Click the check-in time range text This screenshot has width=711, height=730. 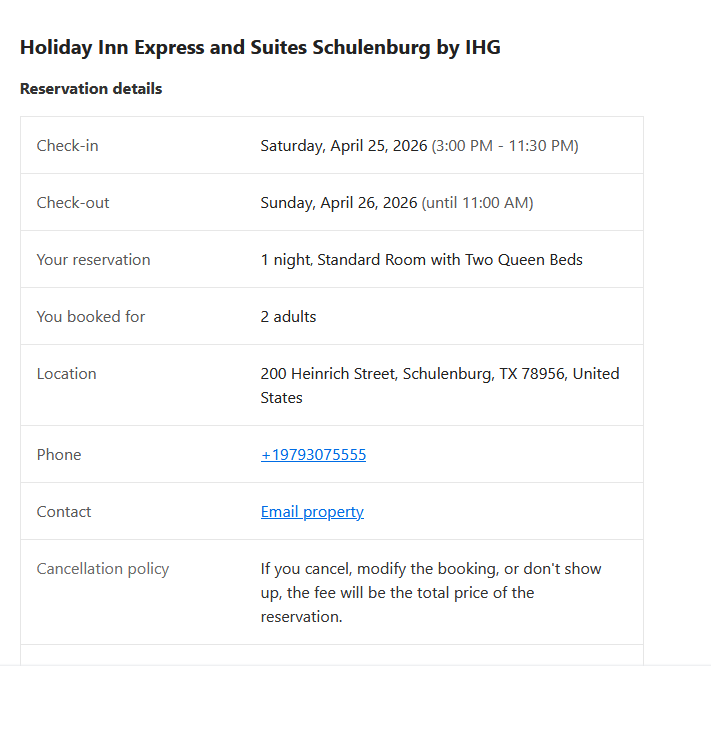[505, 146]
